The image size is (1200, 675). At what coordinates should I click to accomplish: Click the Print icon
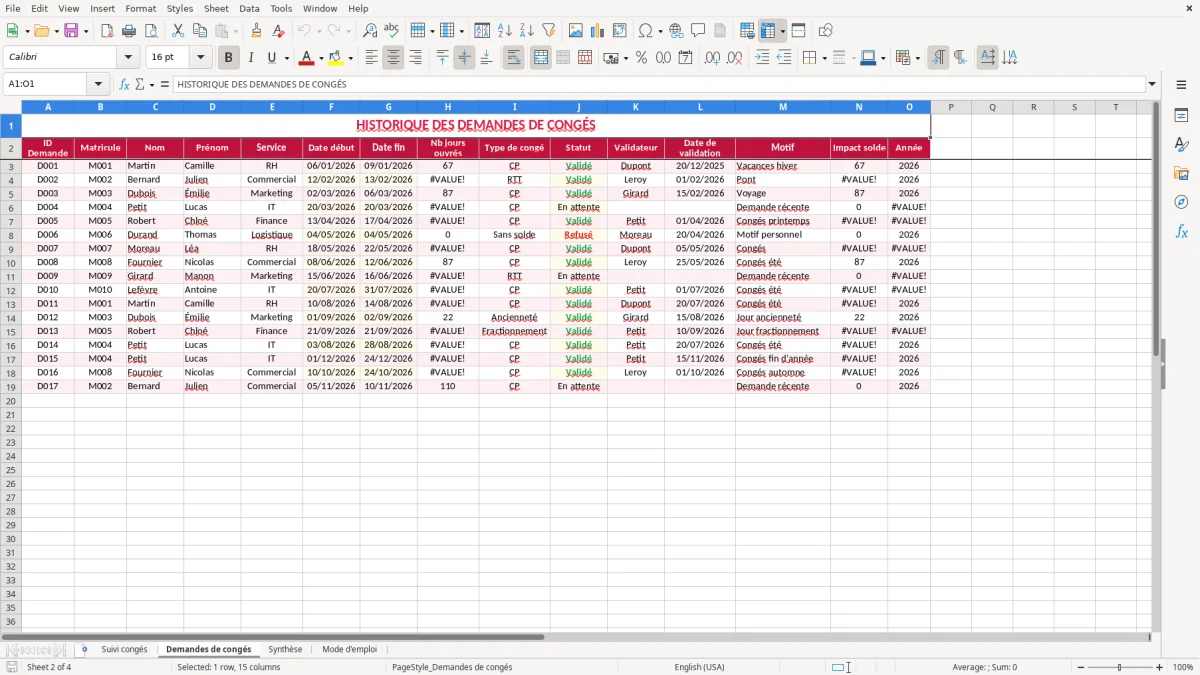[x=129, y=31]
